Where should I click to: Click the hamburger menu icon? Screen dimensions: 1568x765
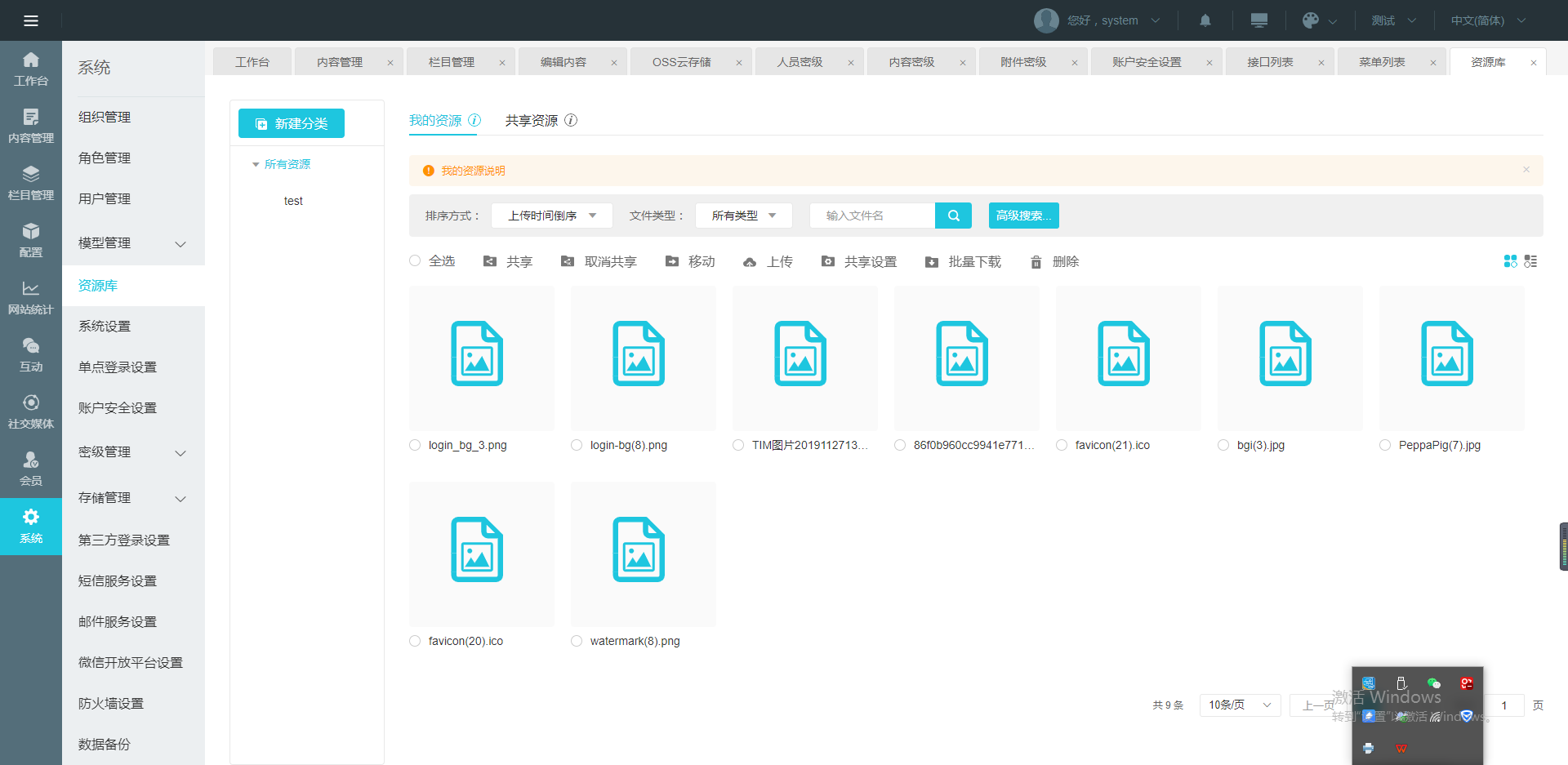pos(31,20)
